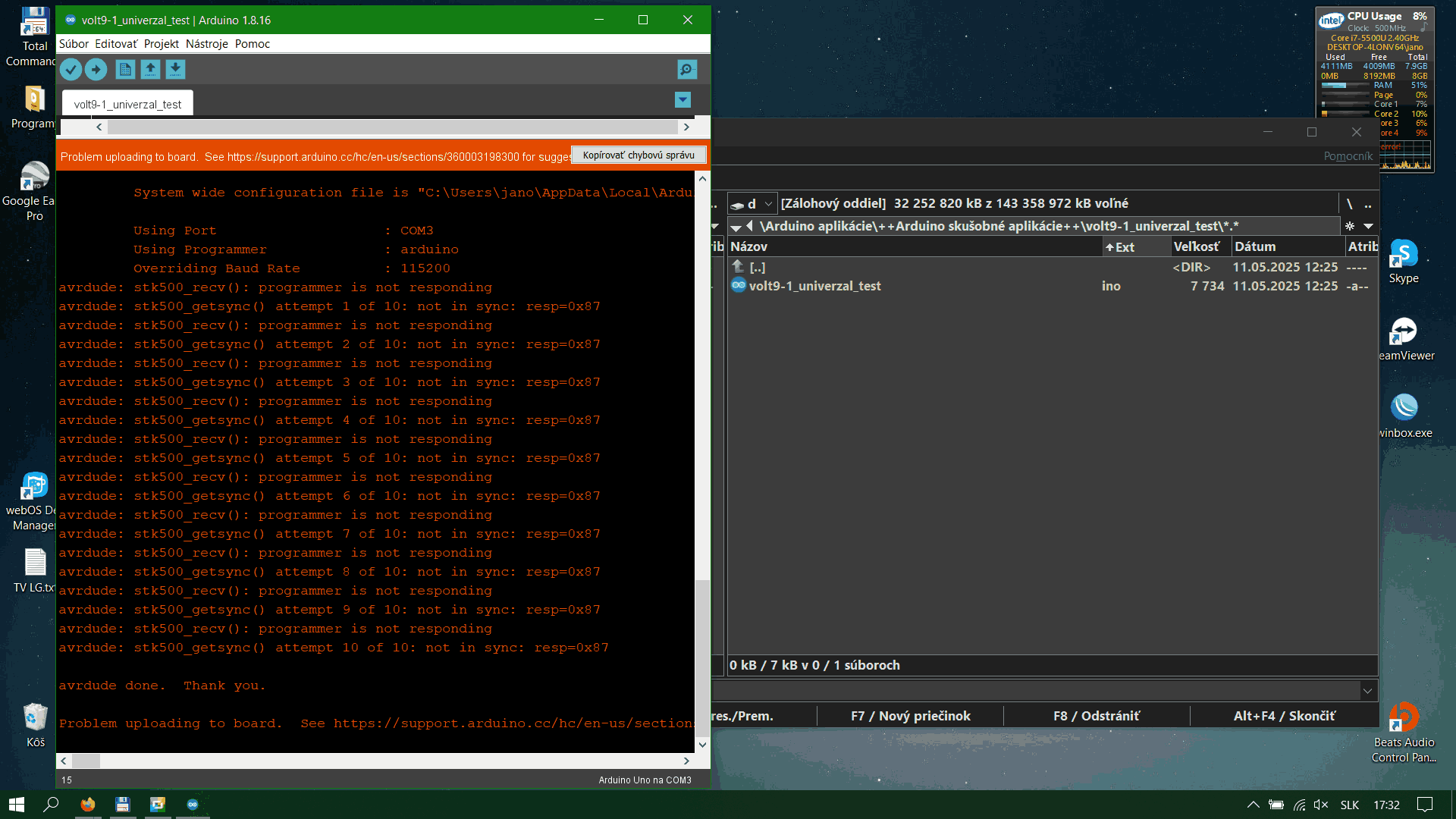Click the Open sketch icon
Image resolution: width=1456 pixels, height=819 pixels.
(x=150, y=70)
